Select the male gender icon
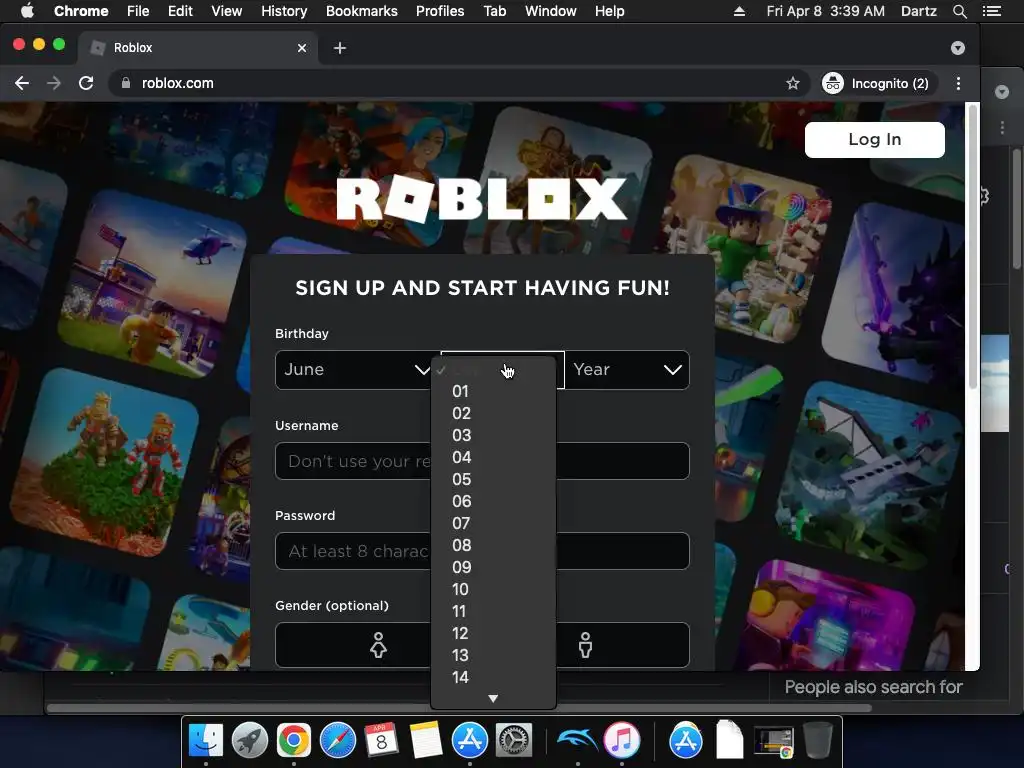Image resolution: width=1024 pixels, height=768 pixels. coord(585,645)
